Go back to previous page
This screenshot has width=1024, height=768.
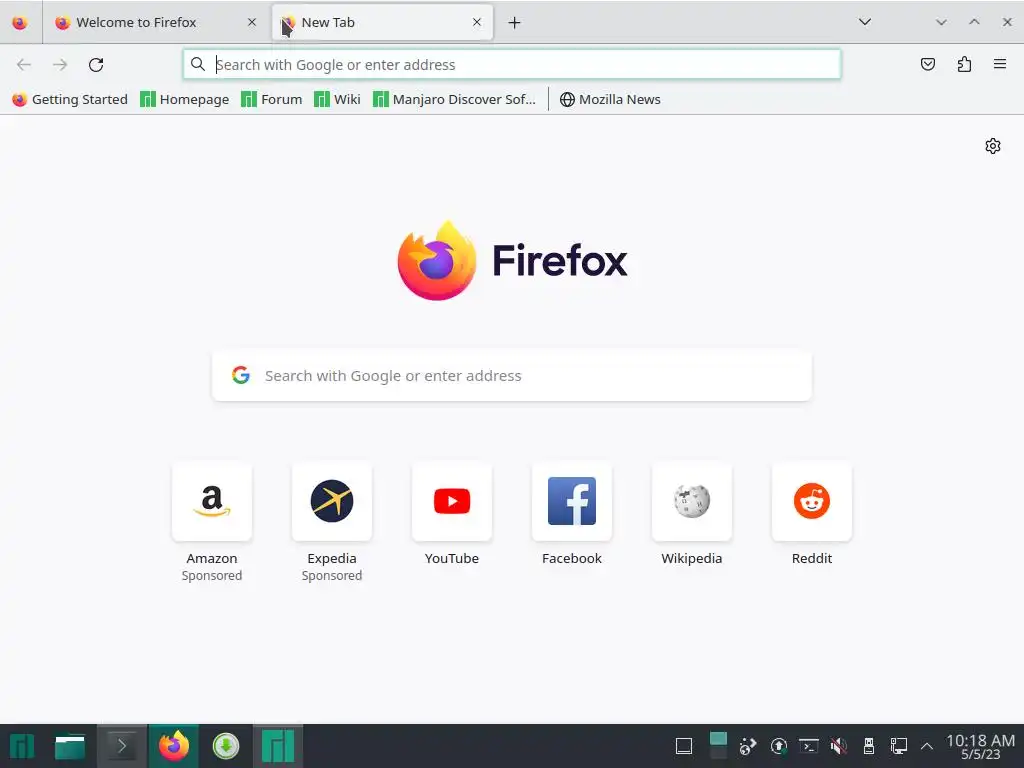(x=24, y=65)
